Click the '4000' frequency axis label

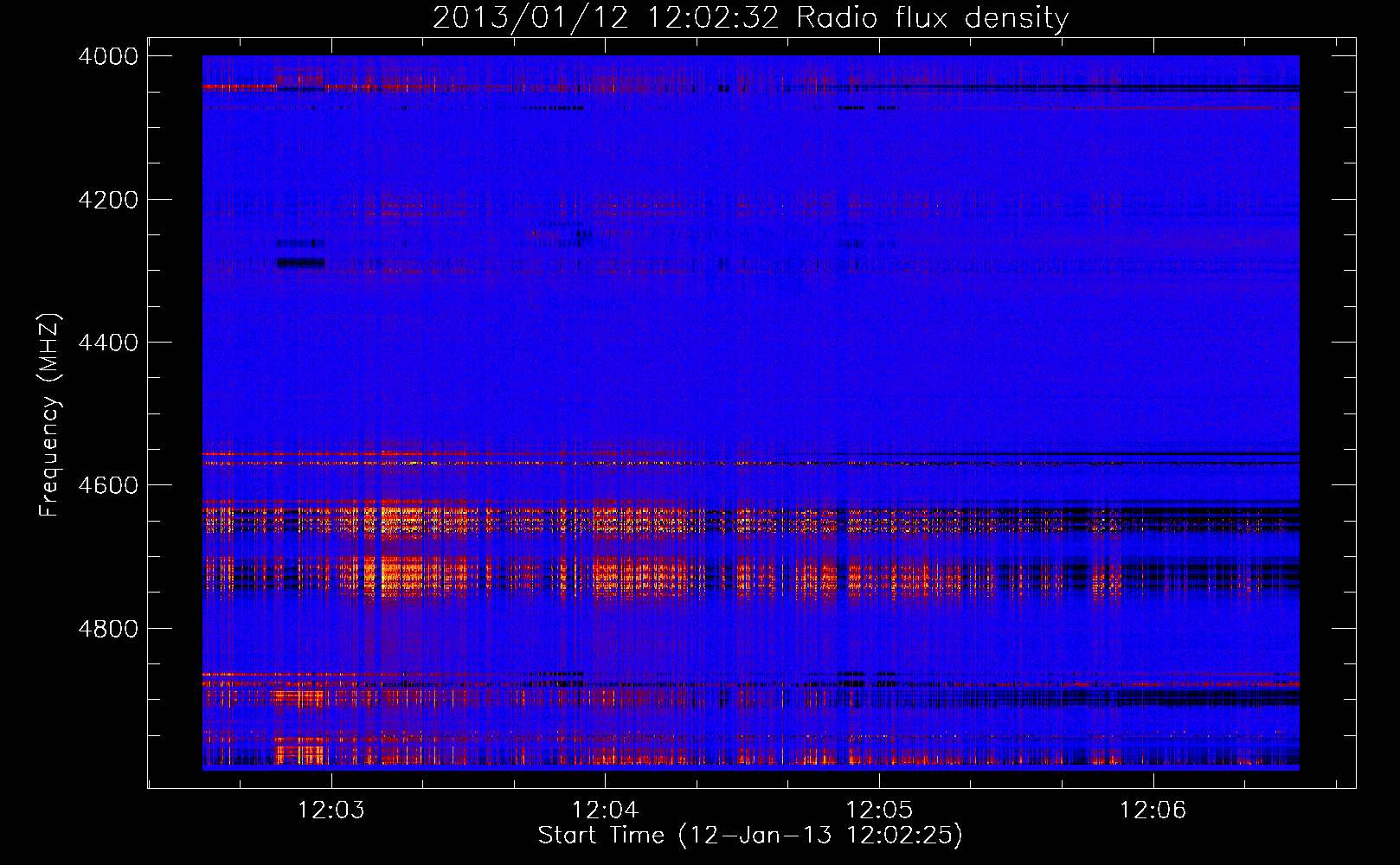tap(108, 56)
